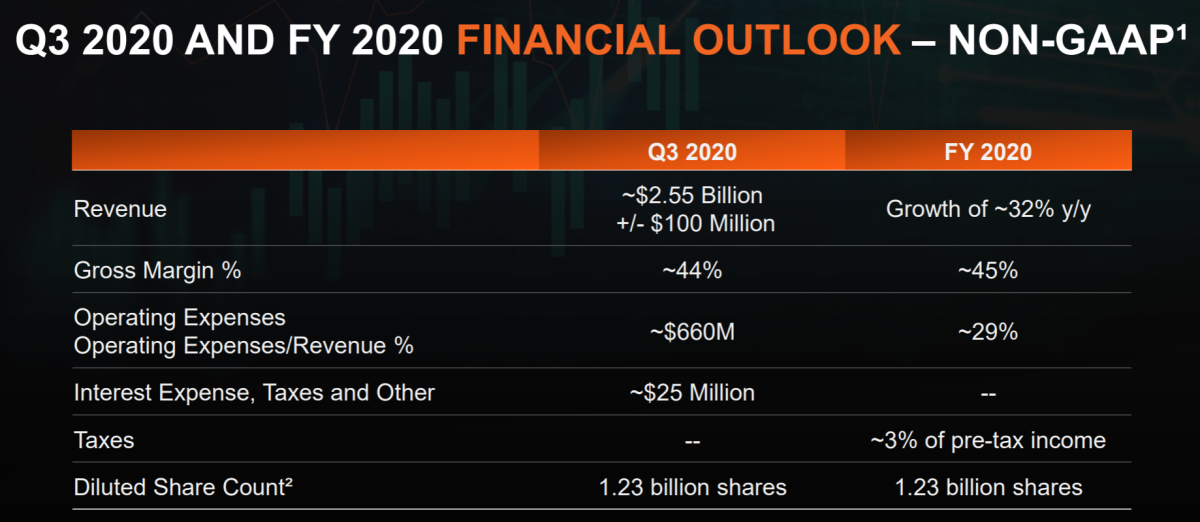The width and height of the screenshot is (1200, 522).
Task: Select the "FY 2020" column header
Action: pyautogui.click(x=988, y=152)
